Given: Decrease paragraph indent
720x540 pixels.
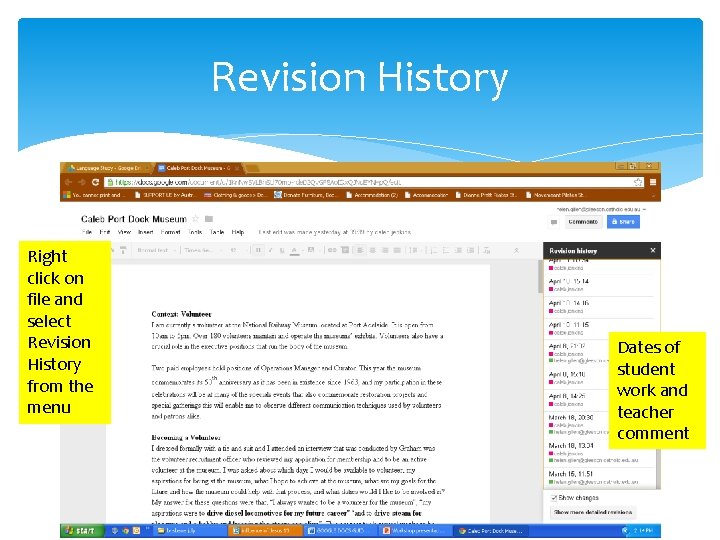Looking at the screenshot, I should click(x=458, y=250).
